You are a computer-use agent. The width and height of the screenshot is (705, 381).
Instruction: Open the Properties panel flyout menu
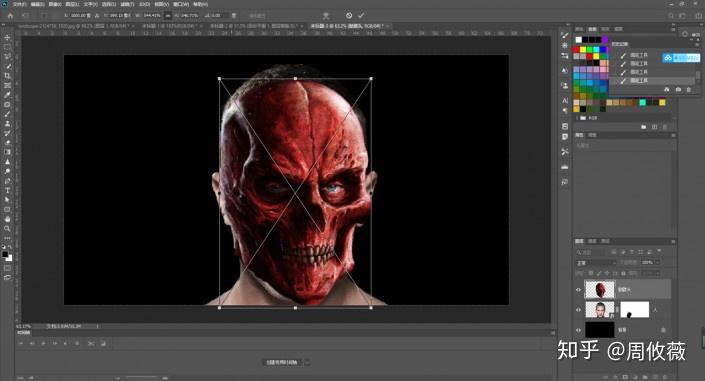(x=673, y=135)
